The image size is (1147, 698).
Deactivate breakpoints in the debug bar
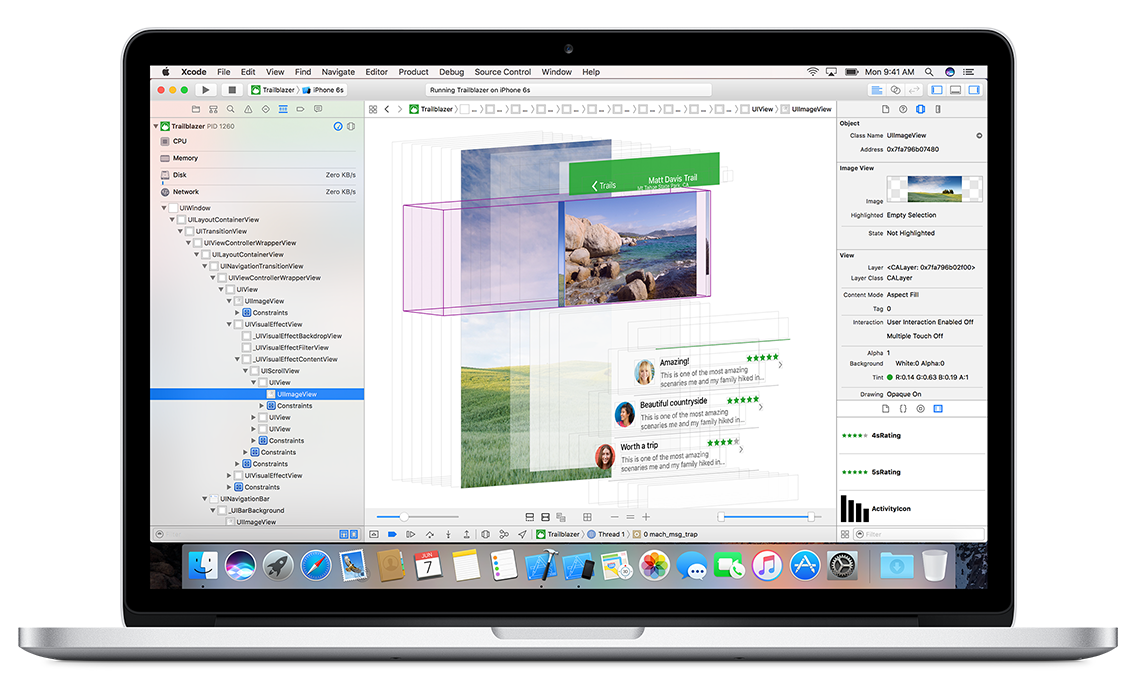coord(392,535)
